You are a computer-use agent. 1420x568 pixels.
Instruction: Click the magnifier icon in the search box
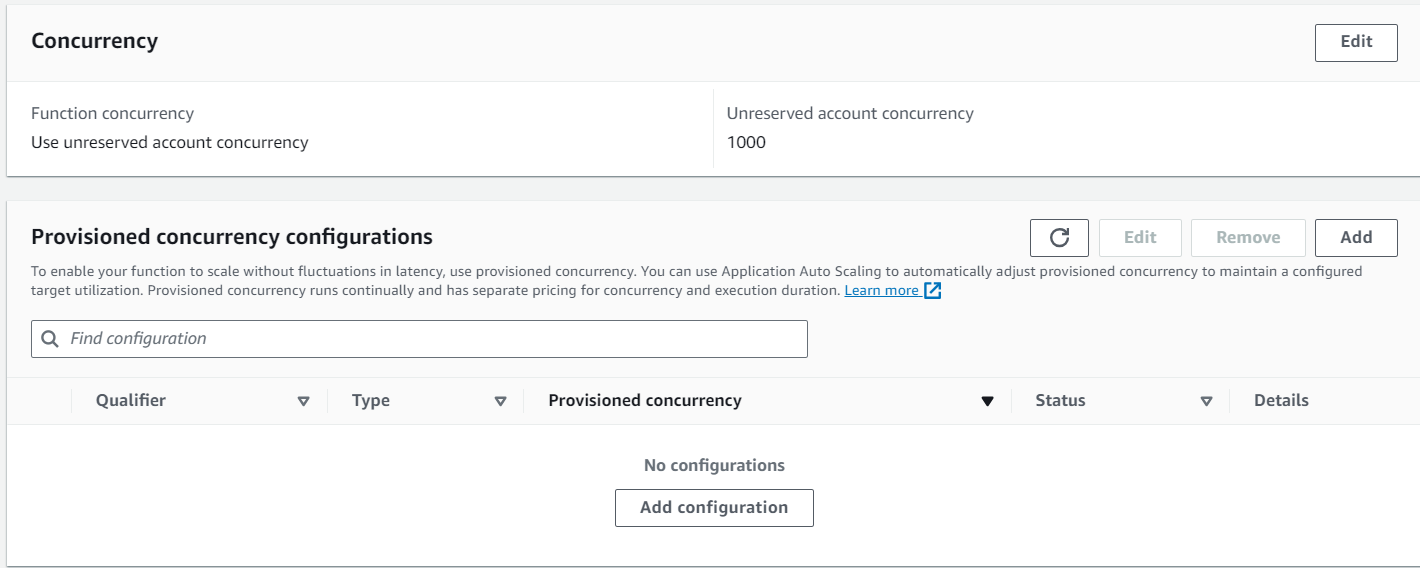pos(50,339)
